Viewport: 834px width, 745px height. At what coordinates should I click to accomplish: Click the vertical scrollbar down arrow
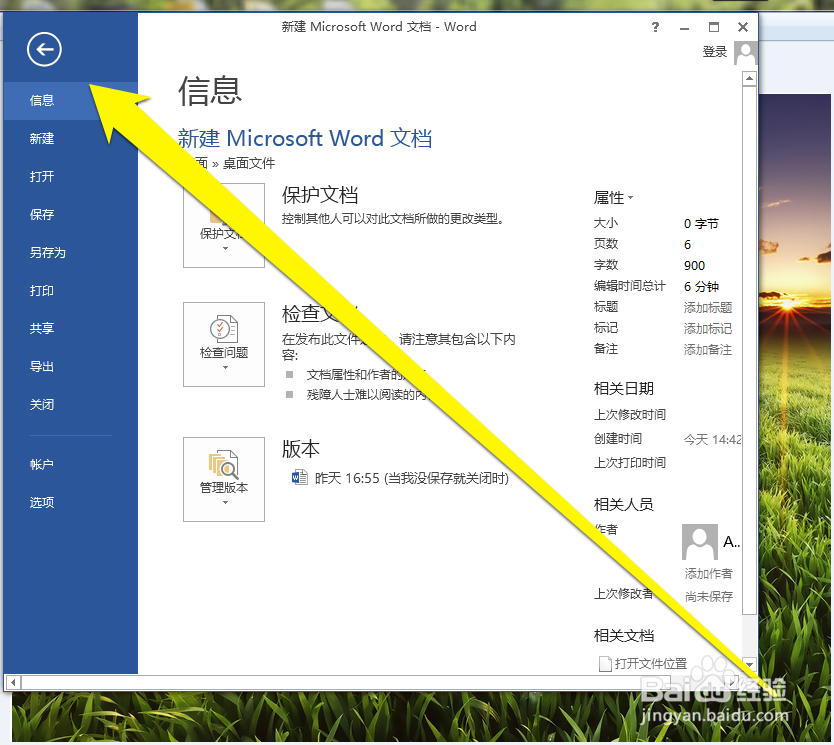tap(749, 664)
